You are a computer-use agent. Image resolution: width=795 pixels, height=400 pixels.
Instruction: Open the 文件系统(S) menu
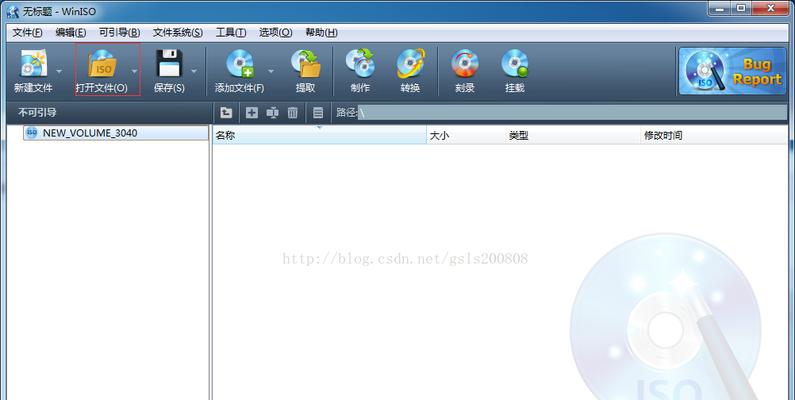(x=178, y=32)
